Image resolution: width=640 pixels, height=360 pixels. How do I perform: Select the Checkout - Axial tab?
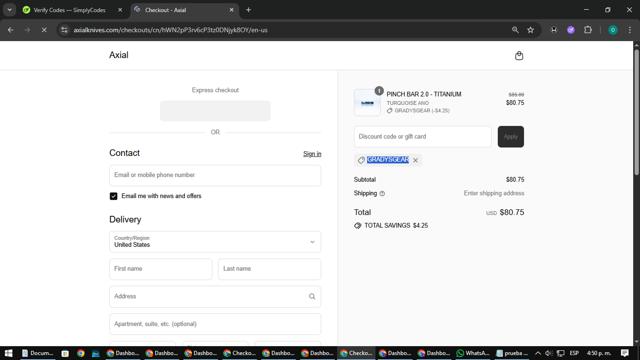click(x=184, y=10)
